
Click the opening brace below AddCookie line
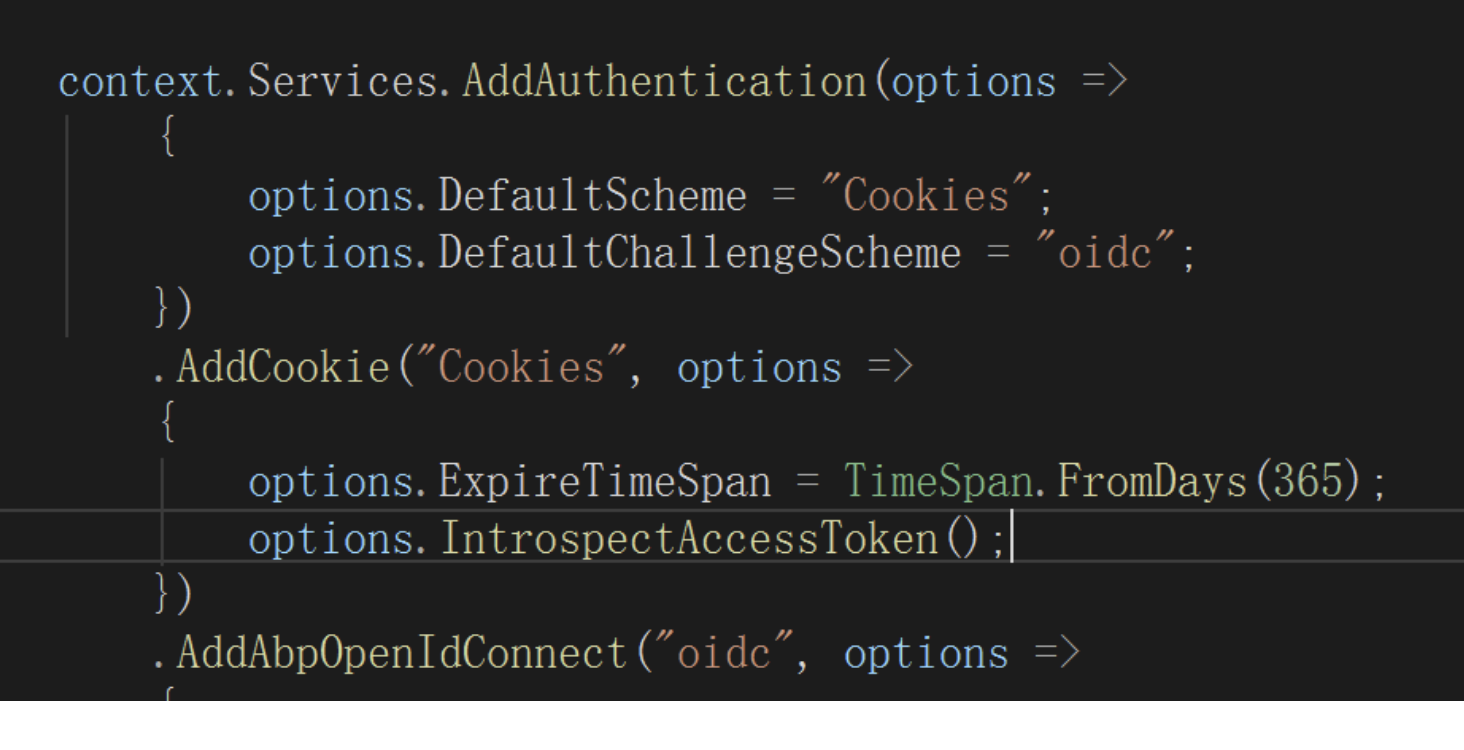(166, 426)
